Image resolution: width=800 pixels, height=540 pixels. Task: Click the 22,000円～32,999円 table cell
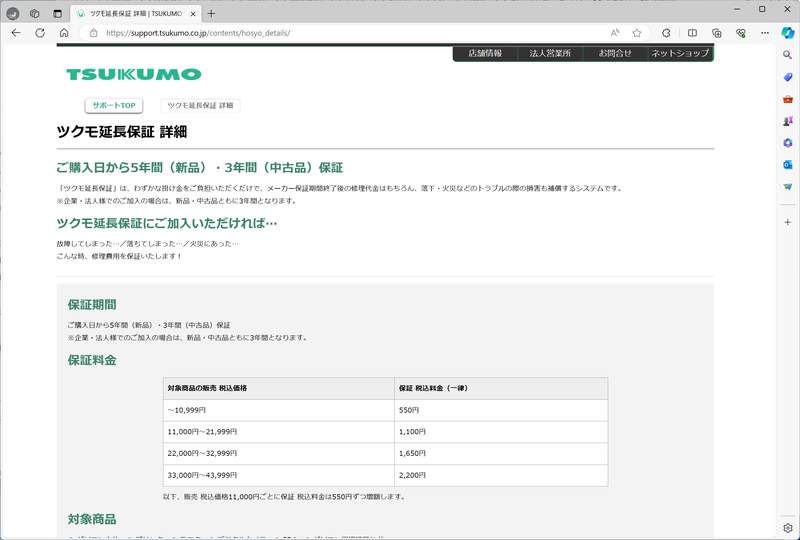tap(279, 453)
